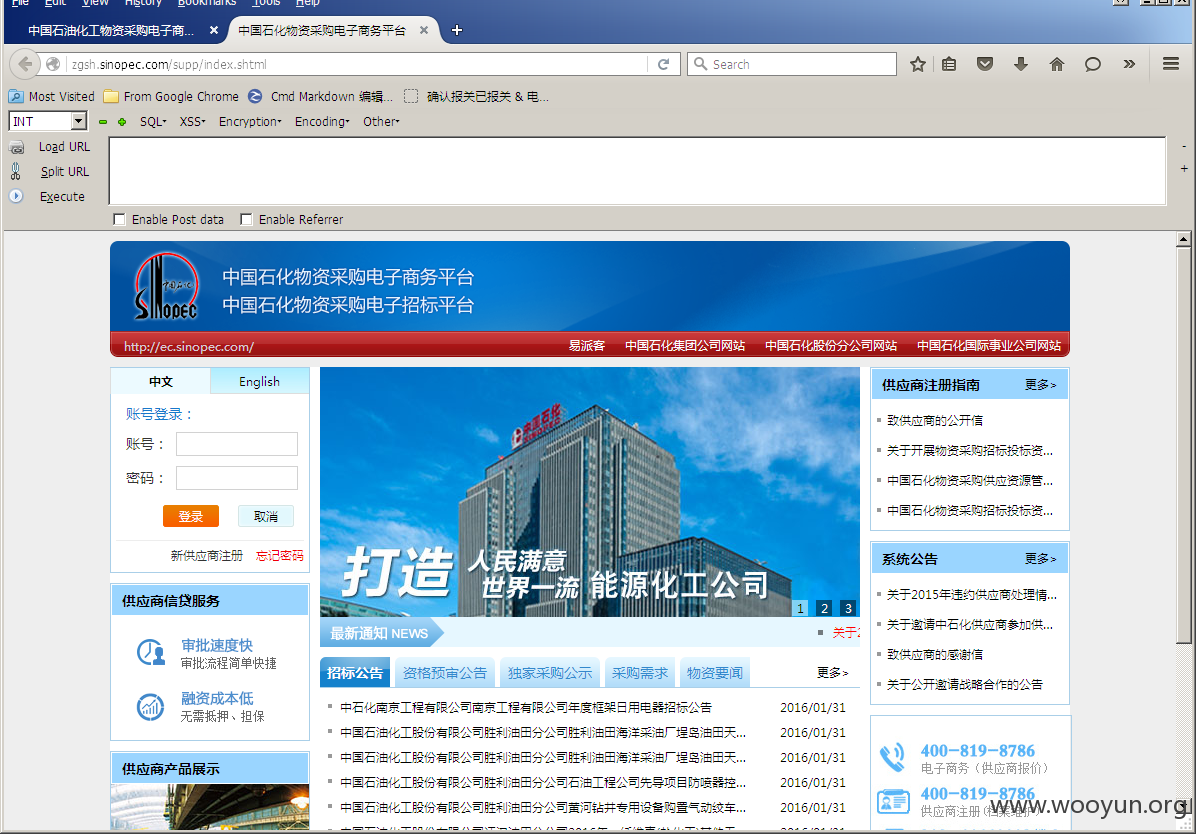Image resolution: width=1196 pixels, height=834 pixels.
Task: Open the 采购需求 tab
Action: 640,673
